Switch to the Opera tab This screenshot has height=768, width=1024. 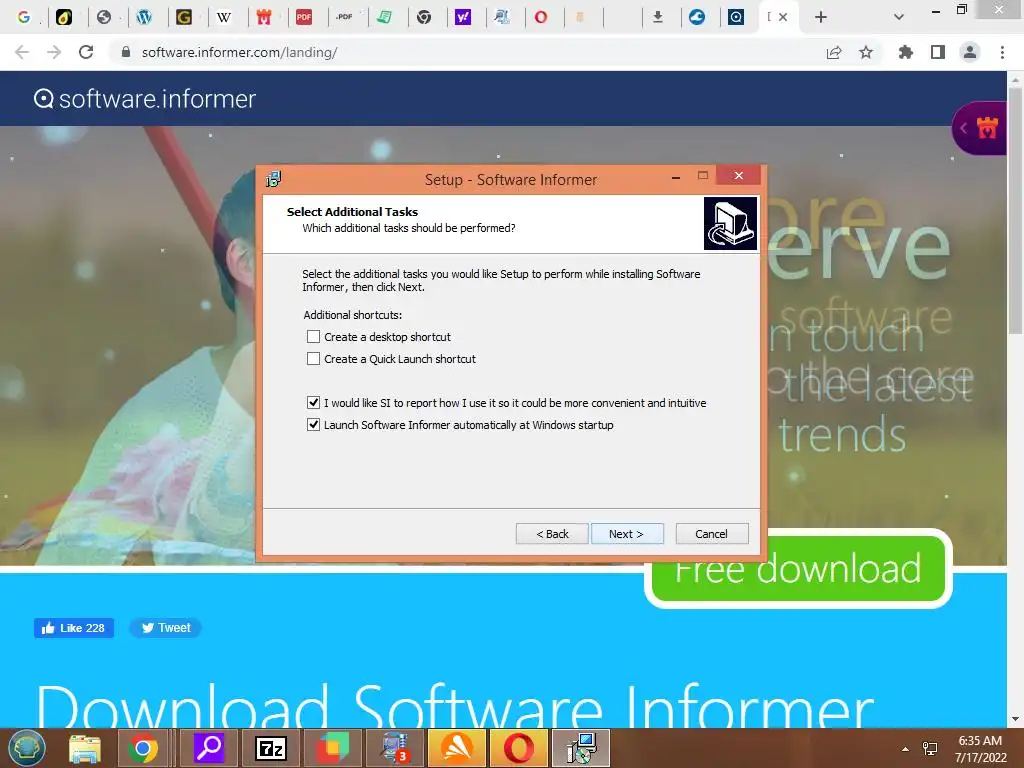[541, 17]
